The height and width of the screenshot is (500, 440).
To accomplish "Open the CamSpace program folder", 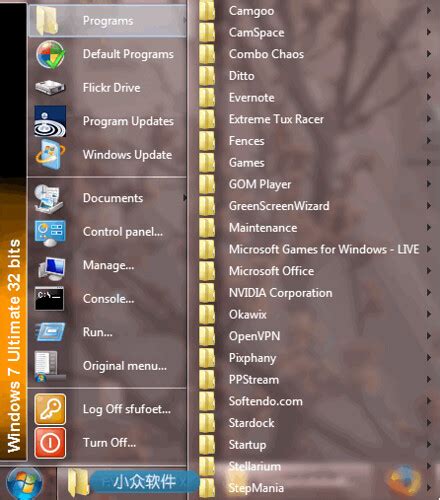I will pos(315,32).
